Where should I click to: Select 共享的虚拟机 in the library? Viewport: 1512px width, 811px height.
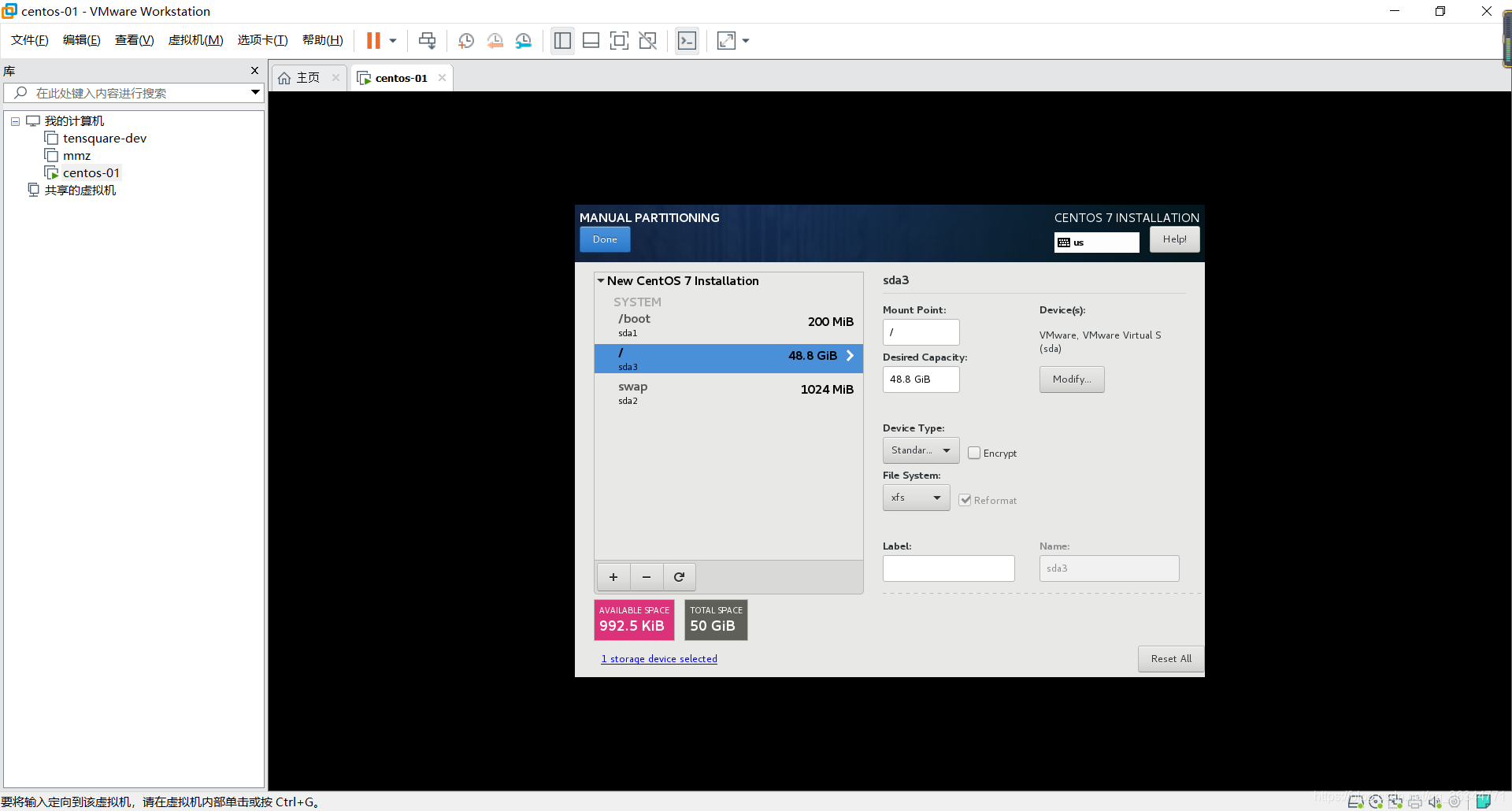coord(80,191)
